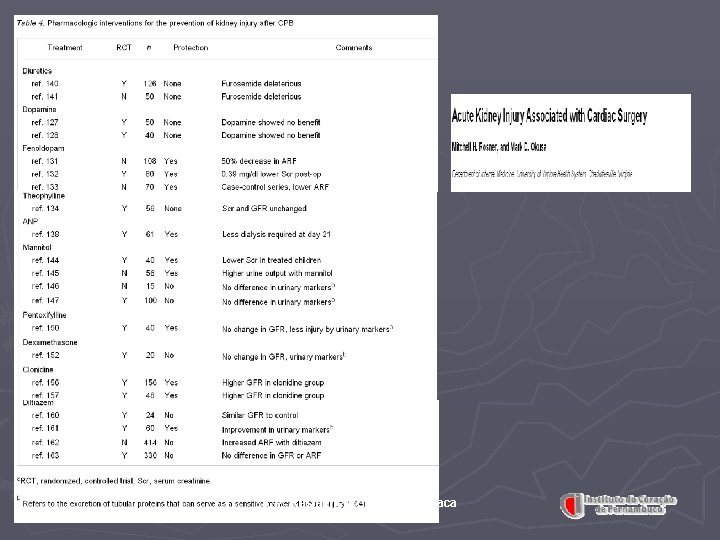The height and width of the screenshot is (540, 720).
Task: Click the 'RCT' column header
Action: (124, 47)
